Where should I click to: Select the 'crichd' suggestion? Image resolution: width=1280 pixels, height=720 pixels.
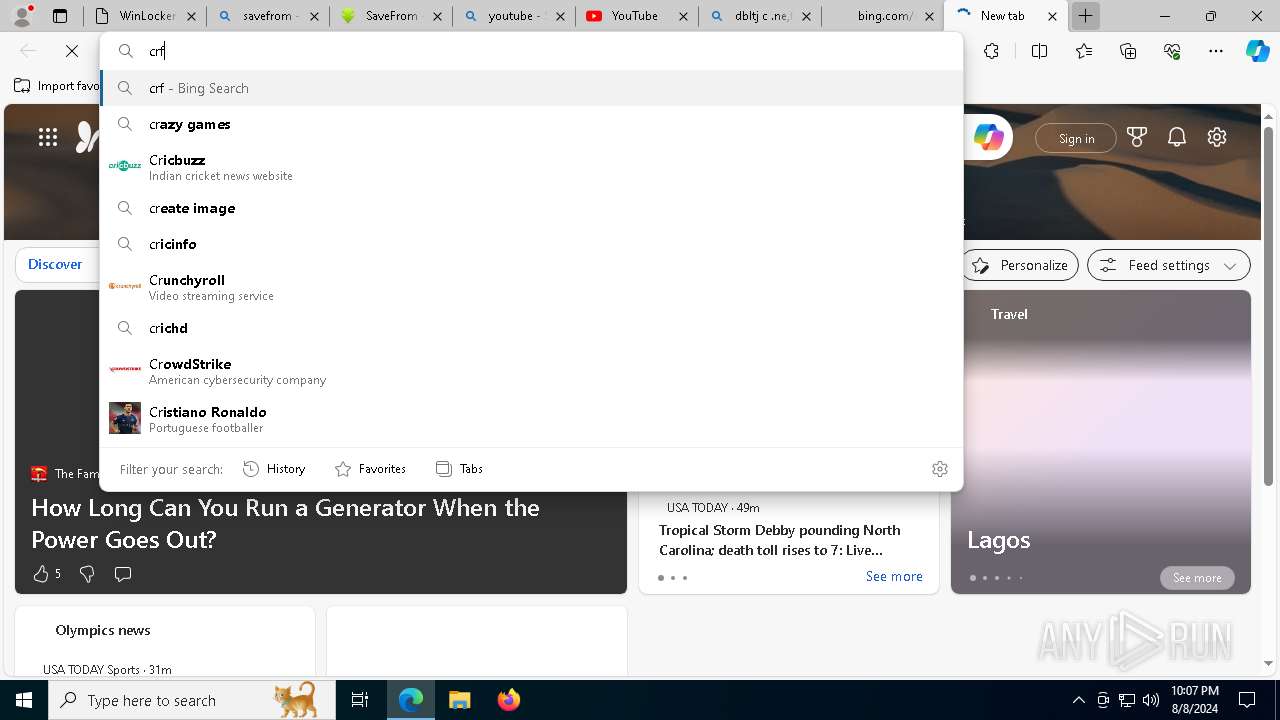point(532,328)
